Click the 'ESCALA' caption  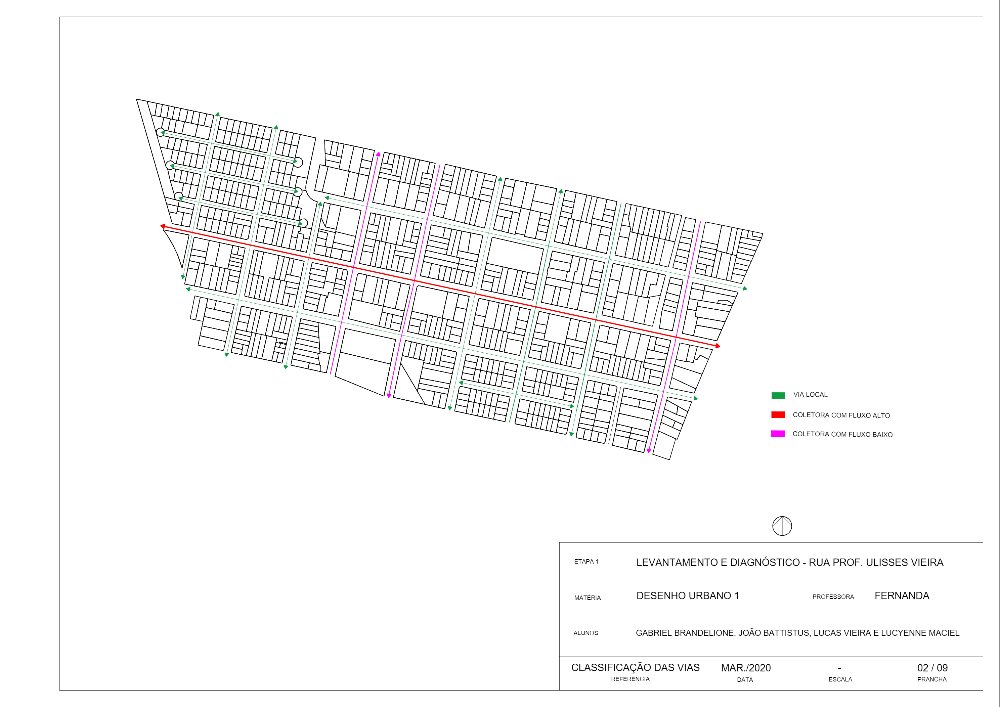point(840,680)
